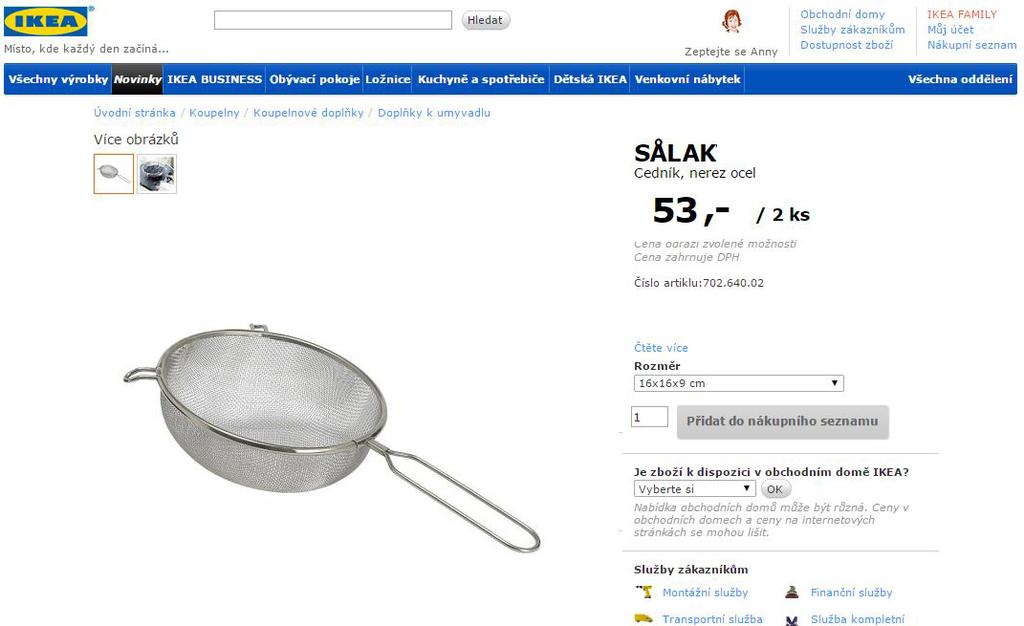Click the icon beside Finanční služby
Image resolution: width=1024 pixels, height=626 pixels.
point(792,592)
